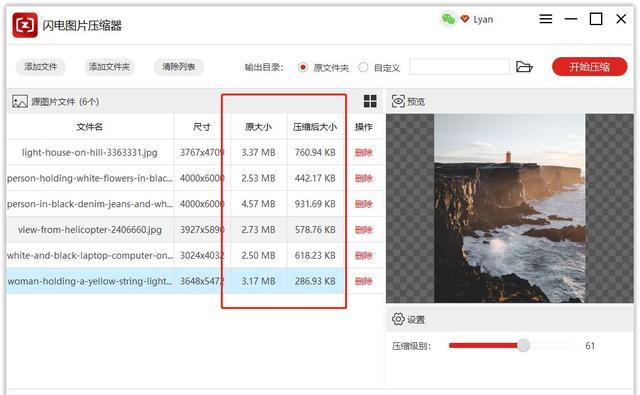Click the 文件名 column header

point(90,127)
